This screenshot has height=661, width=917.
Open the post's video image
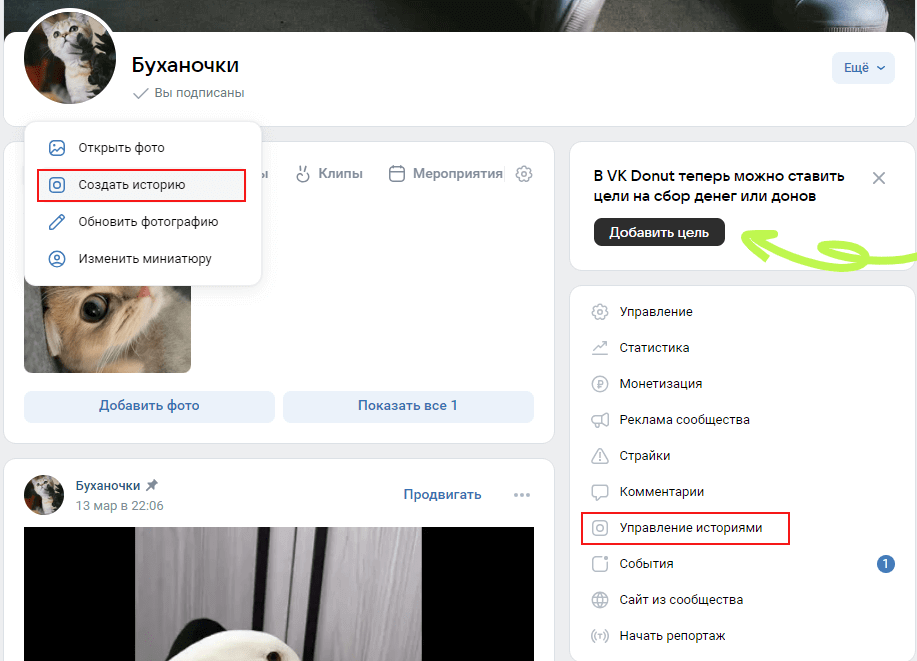click(x=279, y=594)
